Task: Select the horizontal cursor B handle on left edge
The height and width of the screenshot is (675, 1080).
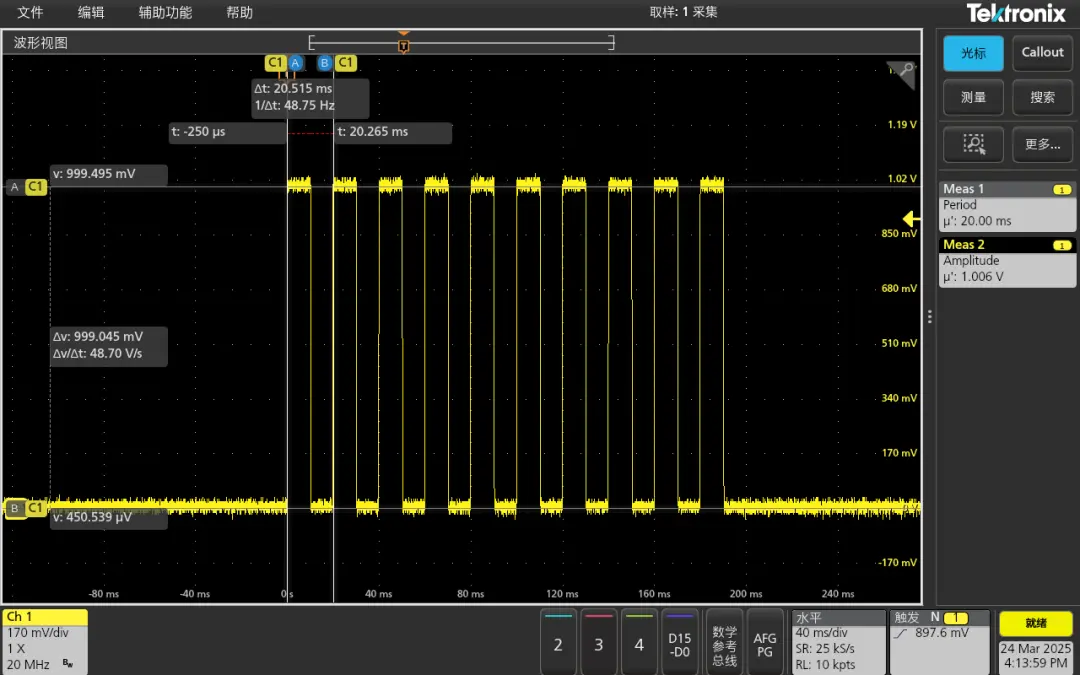Action: pyautogui.click(x=14, y=509)
